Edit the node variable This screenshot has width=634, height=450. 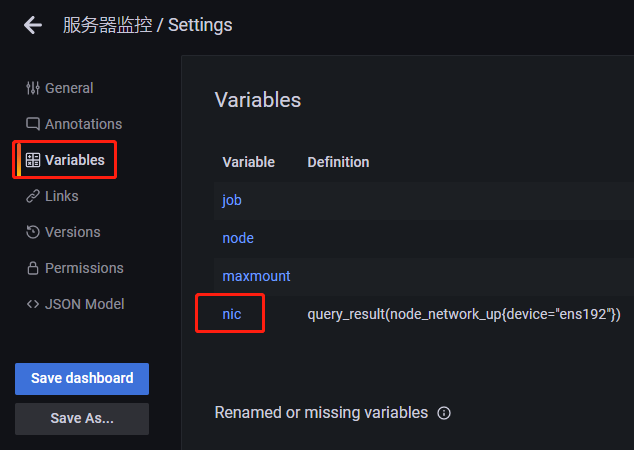tap(238, 238)
